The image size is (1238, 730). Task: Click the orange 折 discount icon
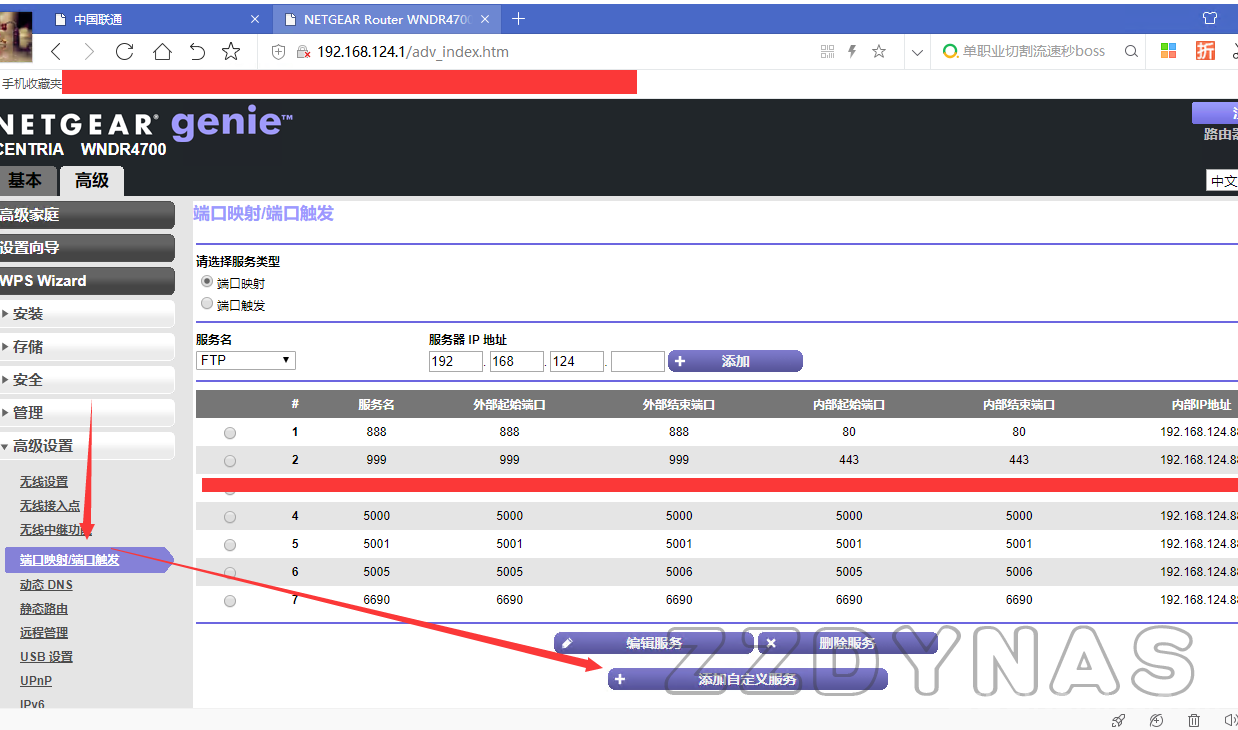point(1206,51)
